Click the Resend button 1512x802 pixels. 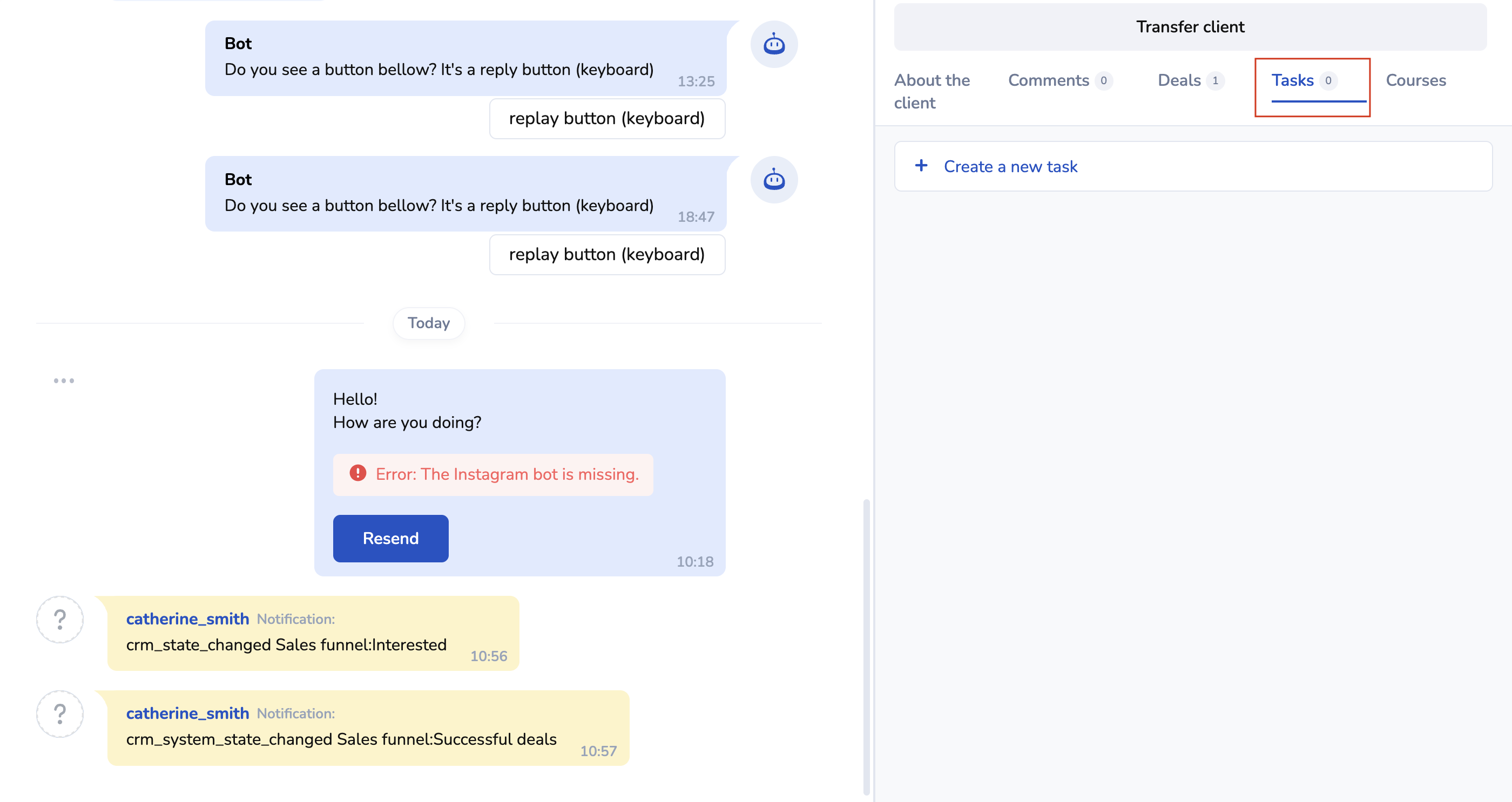390,538
